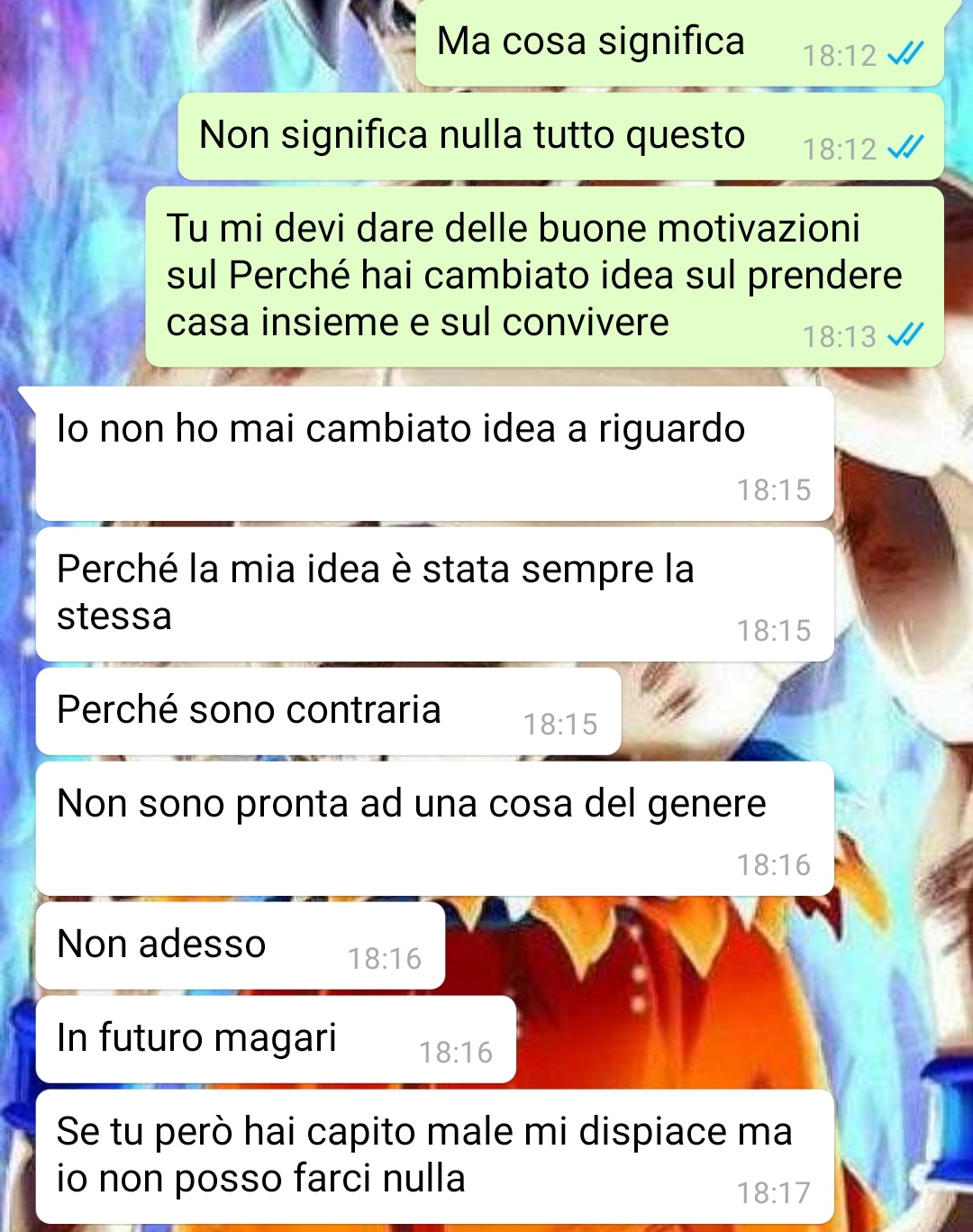Select the 'Tu mi devi dare delle buone motivazioni' message
This screenshot has width=973, height=1232.
pyautogui.click(x=544, y=276)
